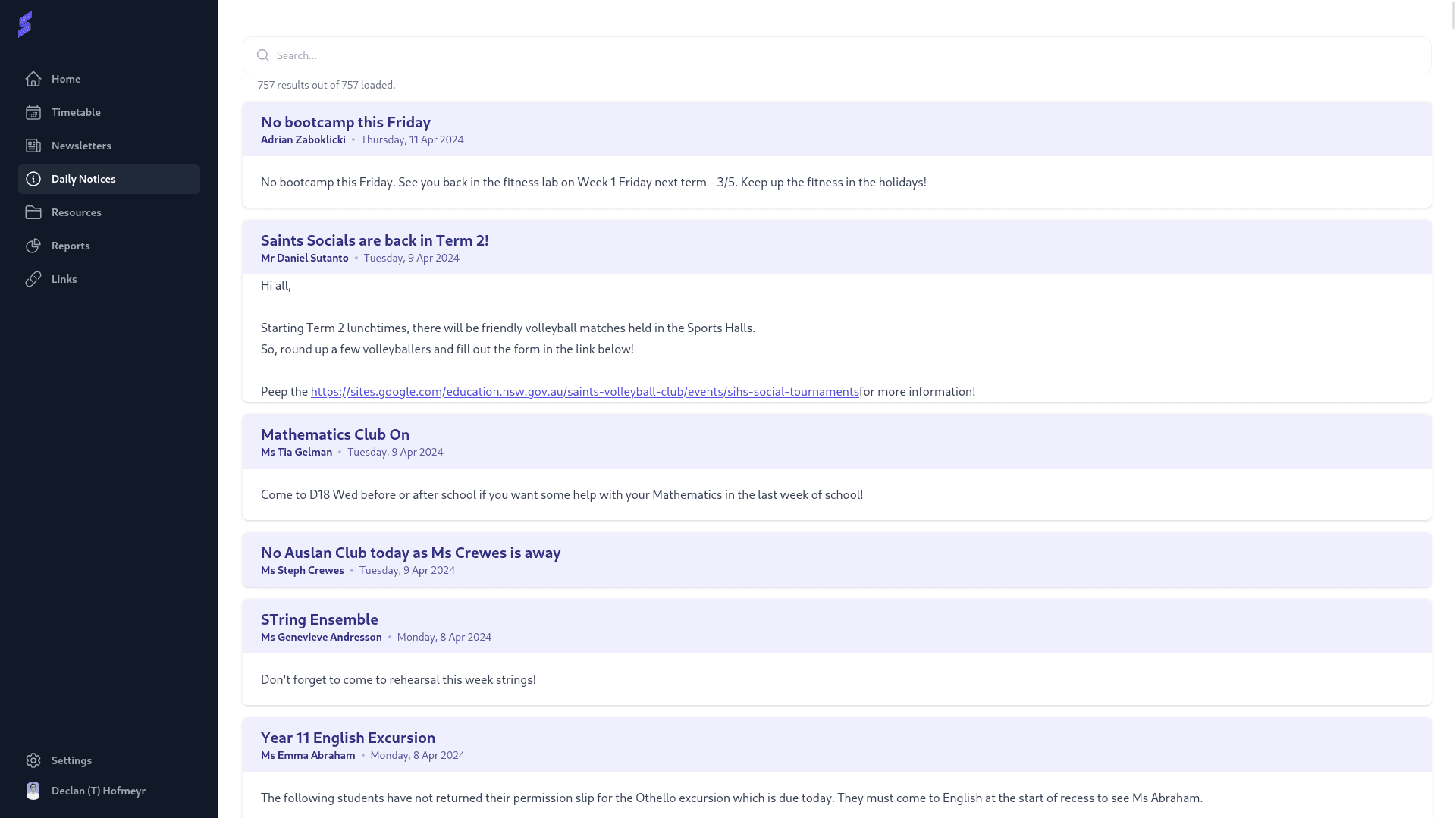The width and height of the screenshot is (1456, 818).
Task: Click the Settings gear icon
Action: [33, 760]
